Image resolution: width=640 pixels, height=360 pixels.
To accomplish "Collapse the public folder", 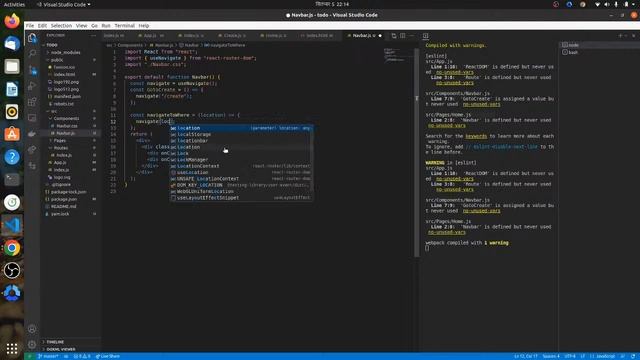I will click(57, 60).
